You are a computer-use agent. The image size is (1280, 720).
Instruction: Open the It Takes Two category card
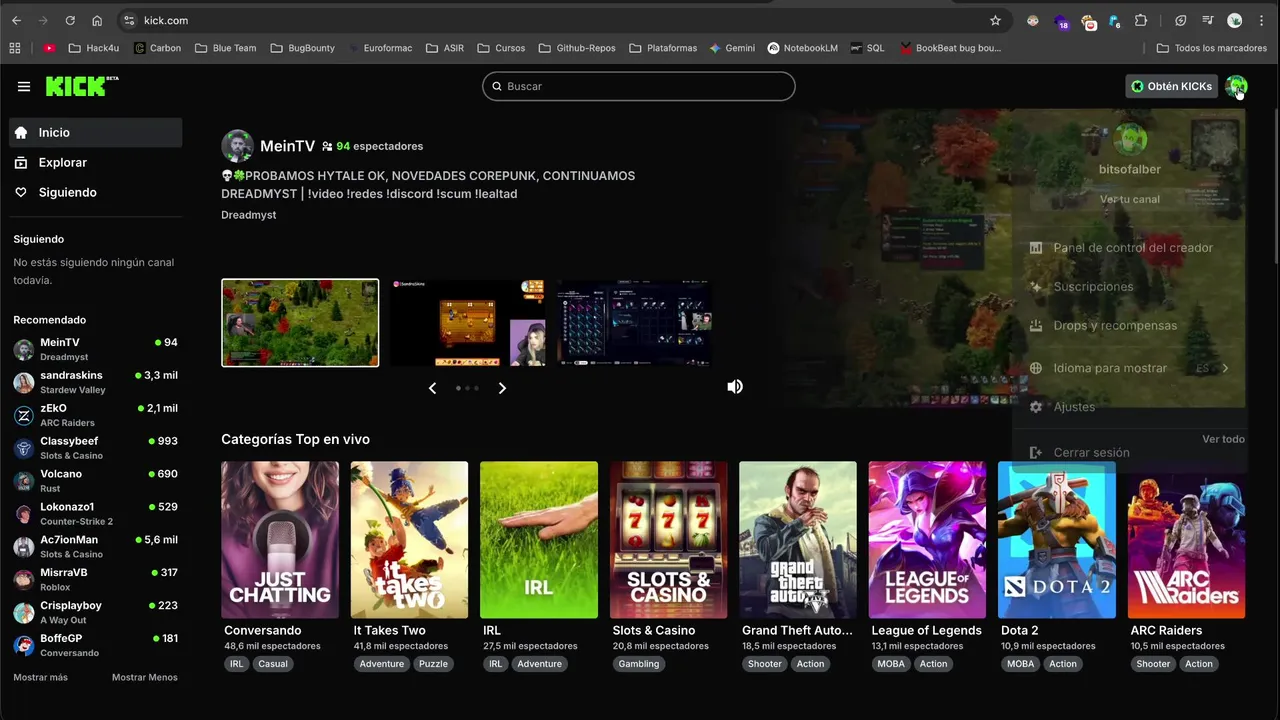click(x=409, y=540)
